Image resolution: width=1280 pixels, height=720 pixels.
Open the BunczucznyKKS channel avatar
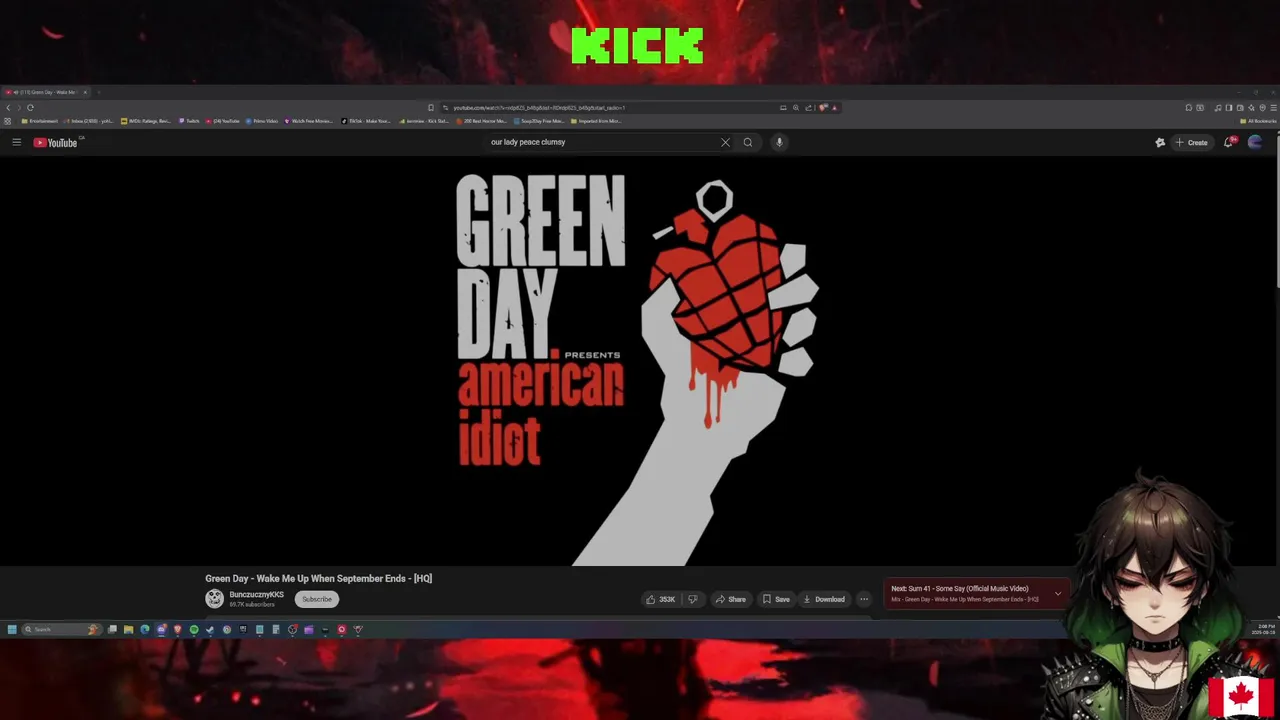(x=214, y=599)
